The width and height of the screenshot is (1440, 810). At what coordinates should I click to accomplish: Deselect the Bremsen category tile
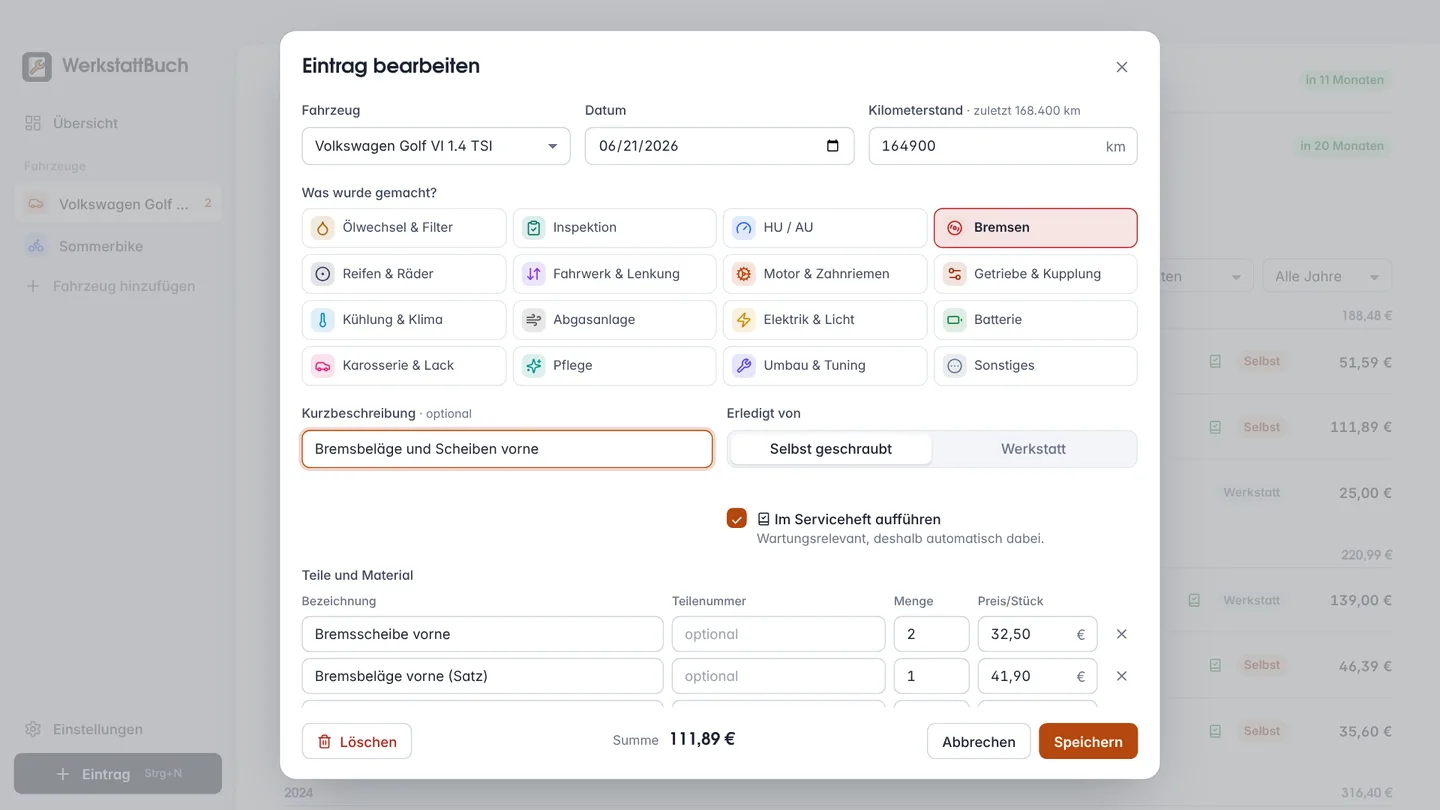(1035, 228)
